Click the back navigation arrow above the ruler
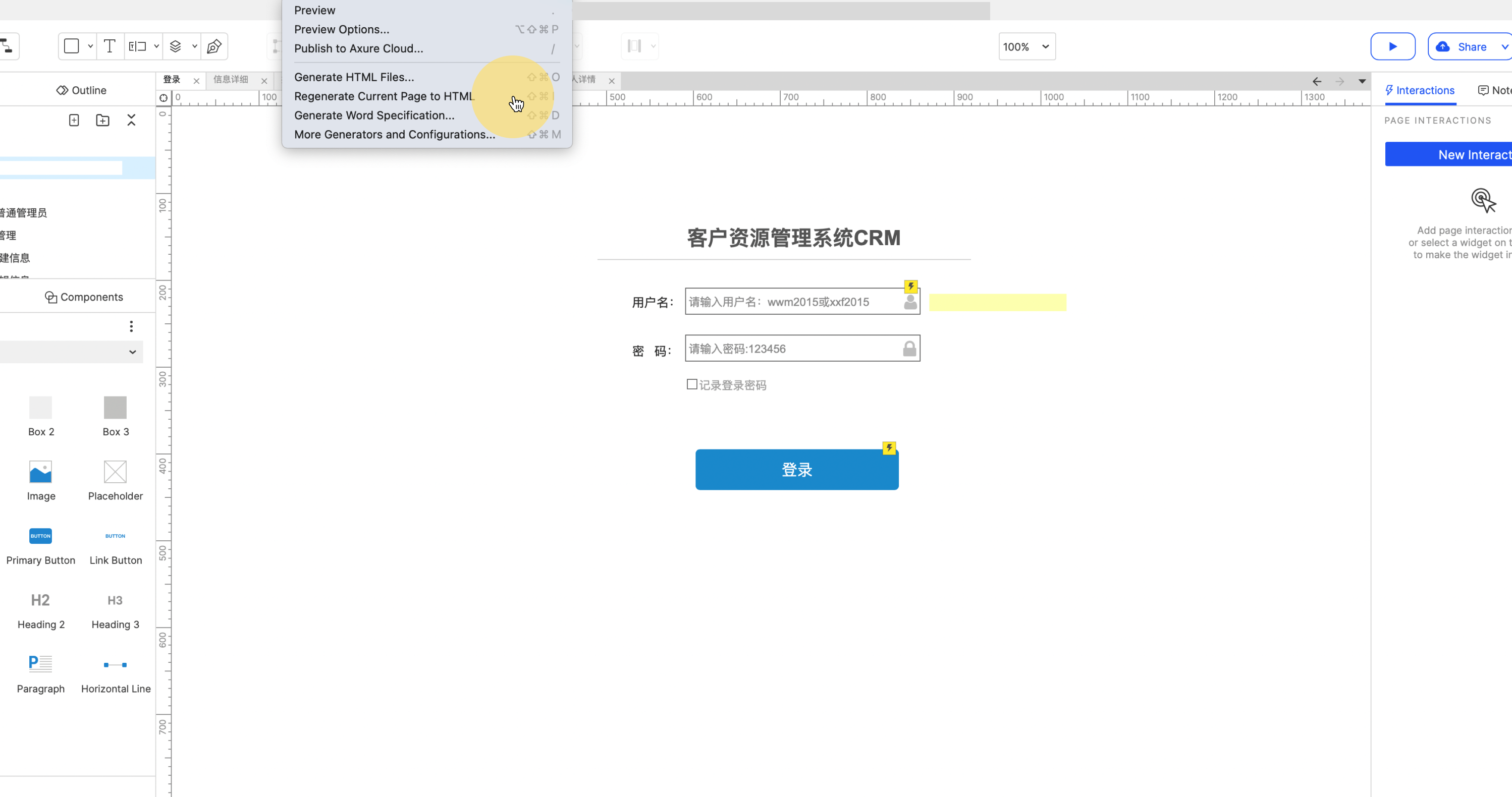This screenshot has height=797, width=1512. click(1318, 82)
